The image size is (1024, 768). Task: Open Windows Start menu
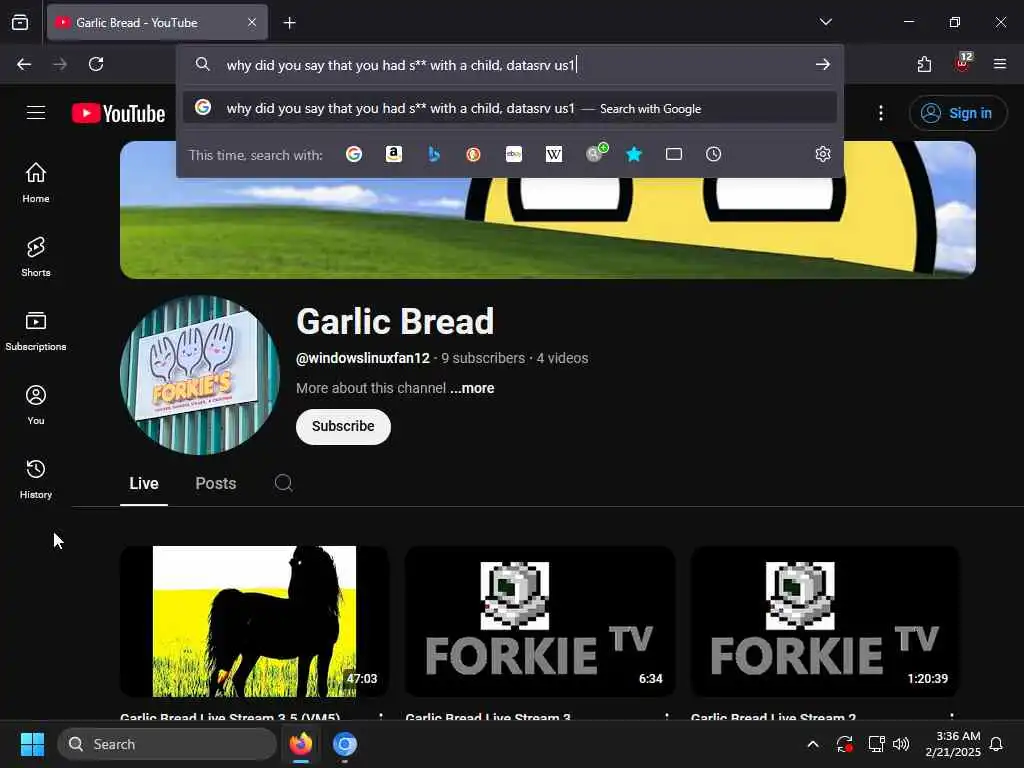point(32,744)
